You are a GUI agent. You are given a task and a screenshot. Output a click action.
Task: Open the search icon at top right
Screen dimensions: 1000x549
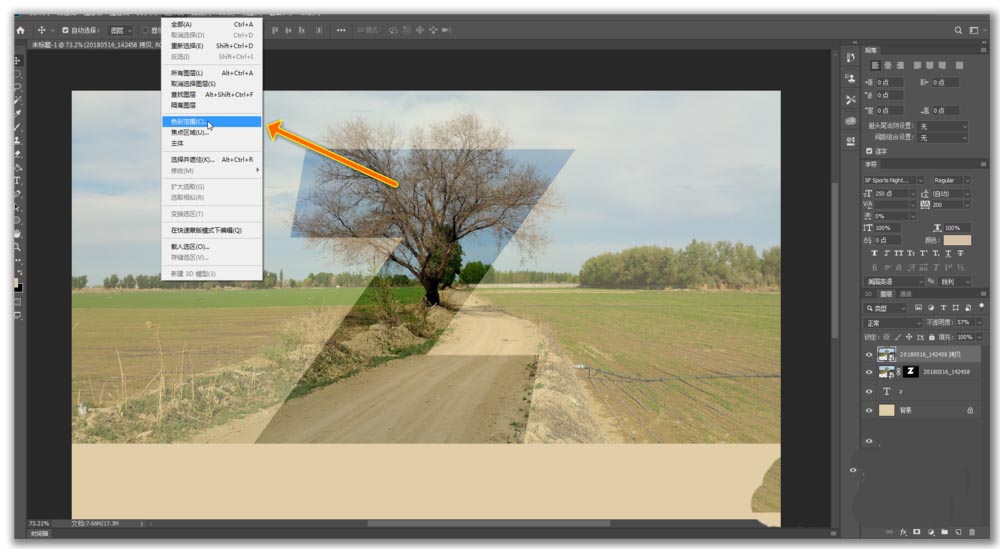click(958, 30)
